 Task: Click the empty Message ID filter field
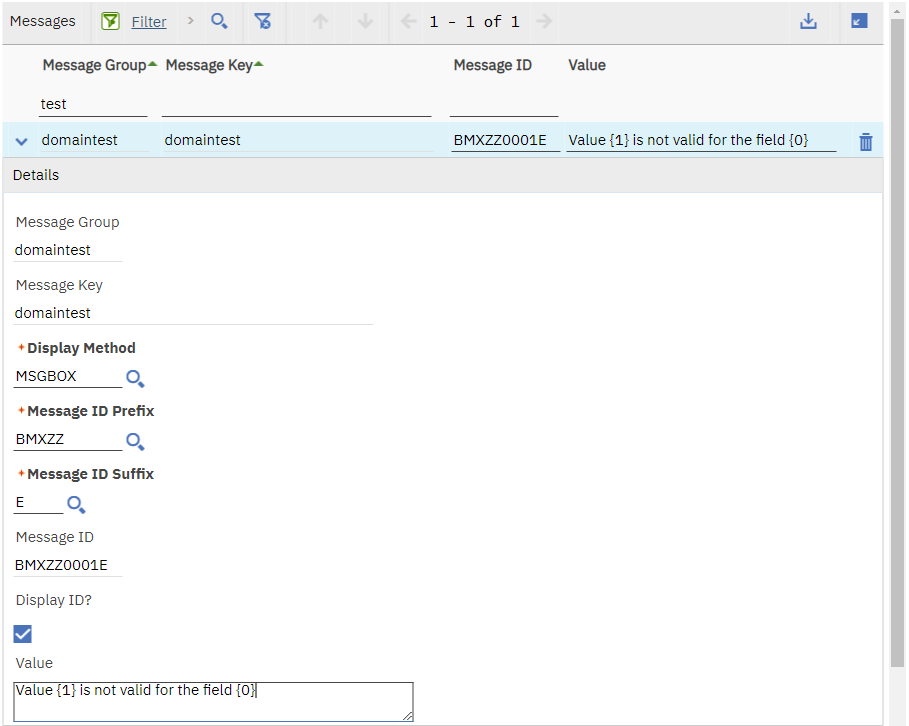(504, 104)
